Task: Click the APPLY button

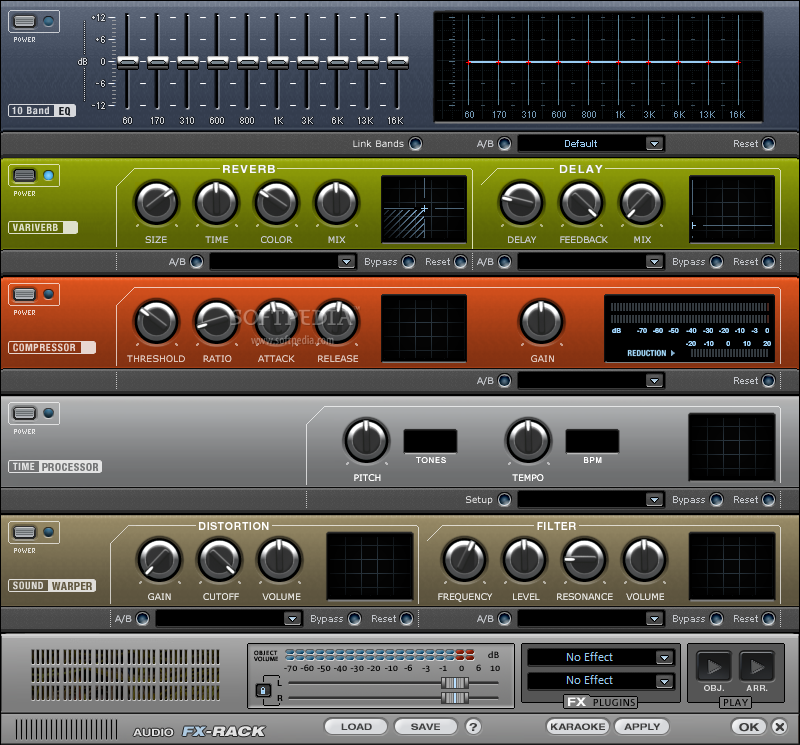Action: pyautogui.click(x=642, y=727)
